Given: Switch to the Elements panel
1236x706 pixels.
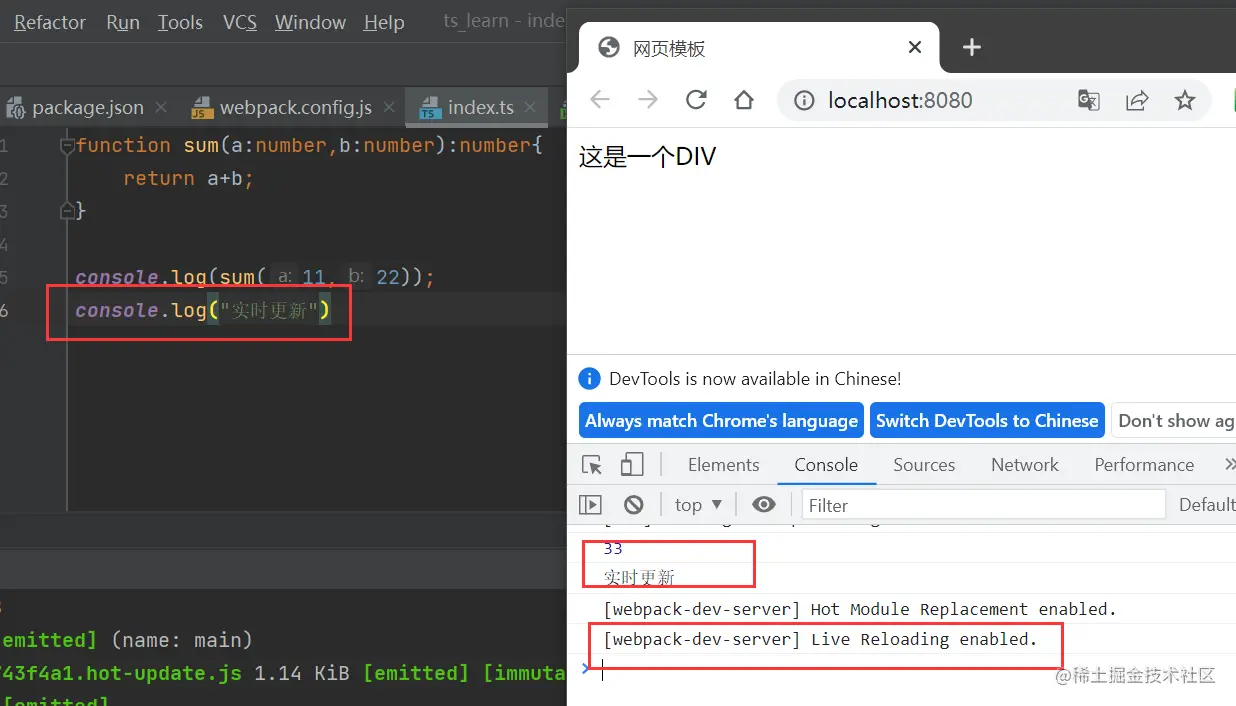Looking at the screenshot, I should (723, 465).
